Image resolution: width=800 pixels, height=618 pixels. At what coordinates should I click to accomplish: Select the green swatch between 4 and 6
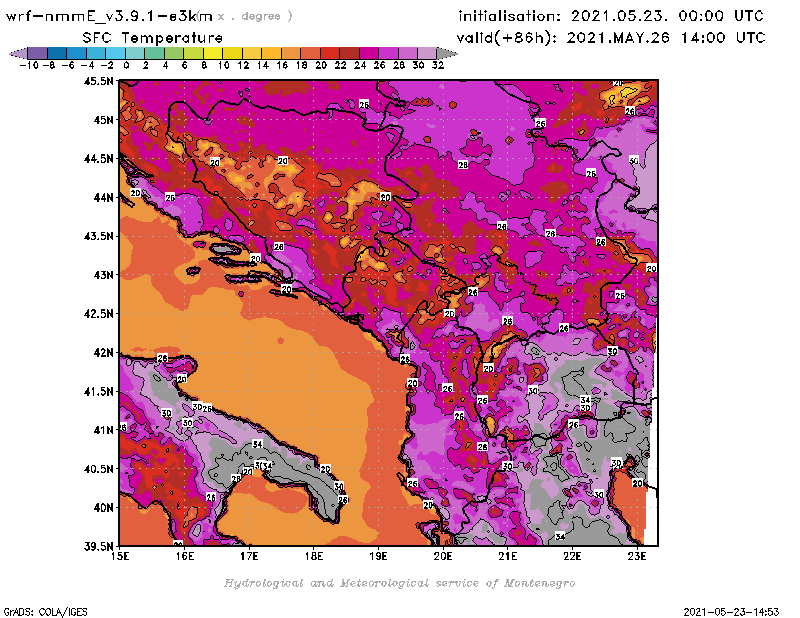pyautogui.click(x=174, y=53)
